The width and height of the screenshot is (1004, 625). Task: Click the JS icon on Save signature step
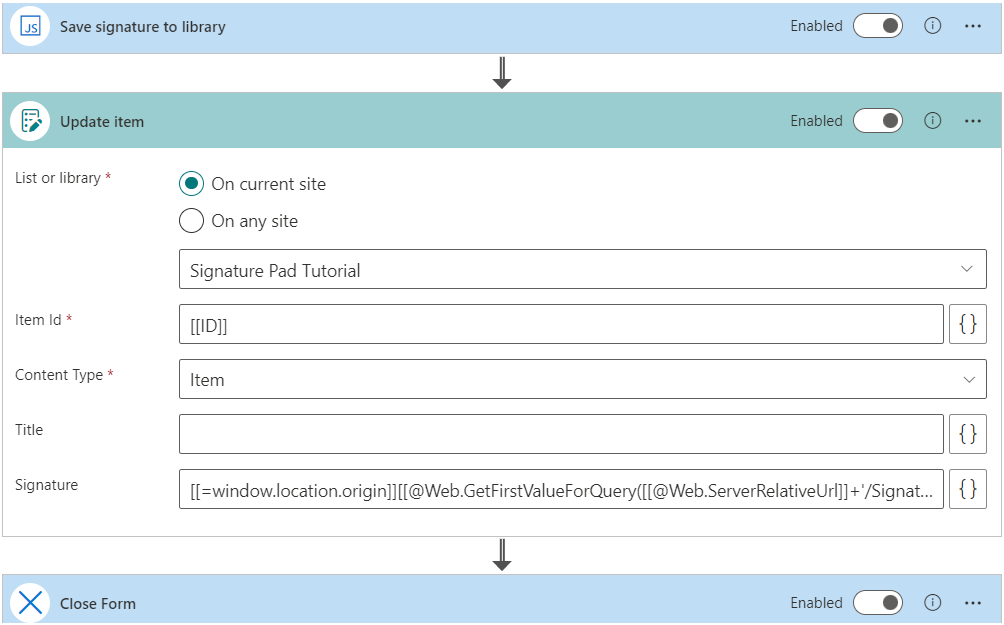[x=30, y=27]
